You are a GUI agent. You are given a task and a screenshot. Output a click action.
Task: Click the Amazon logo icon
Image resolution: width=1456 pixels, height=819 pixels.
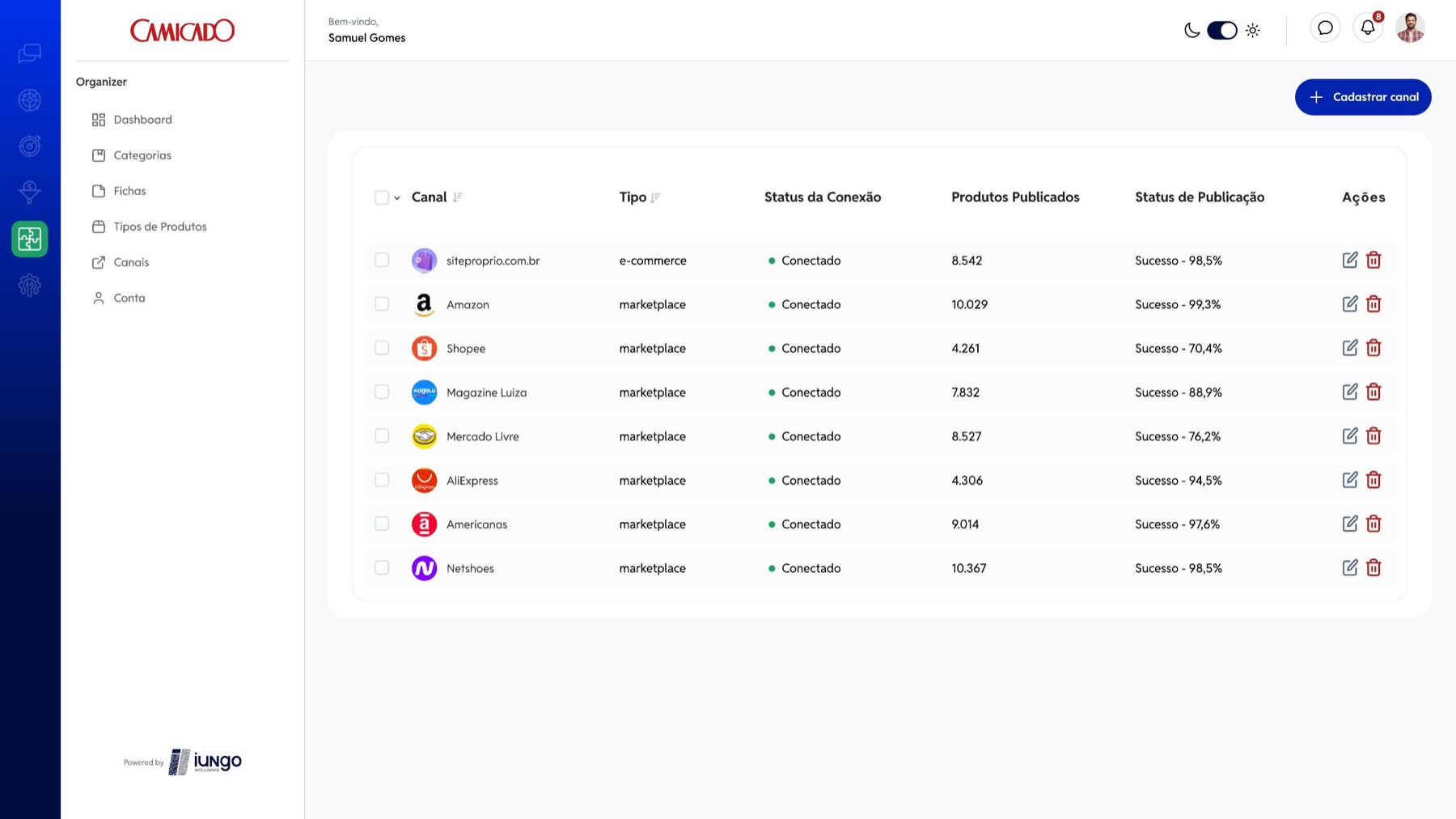[x=424, y=304]
